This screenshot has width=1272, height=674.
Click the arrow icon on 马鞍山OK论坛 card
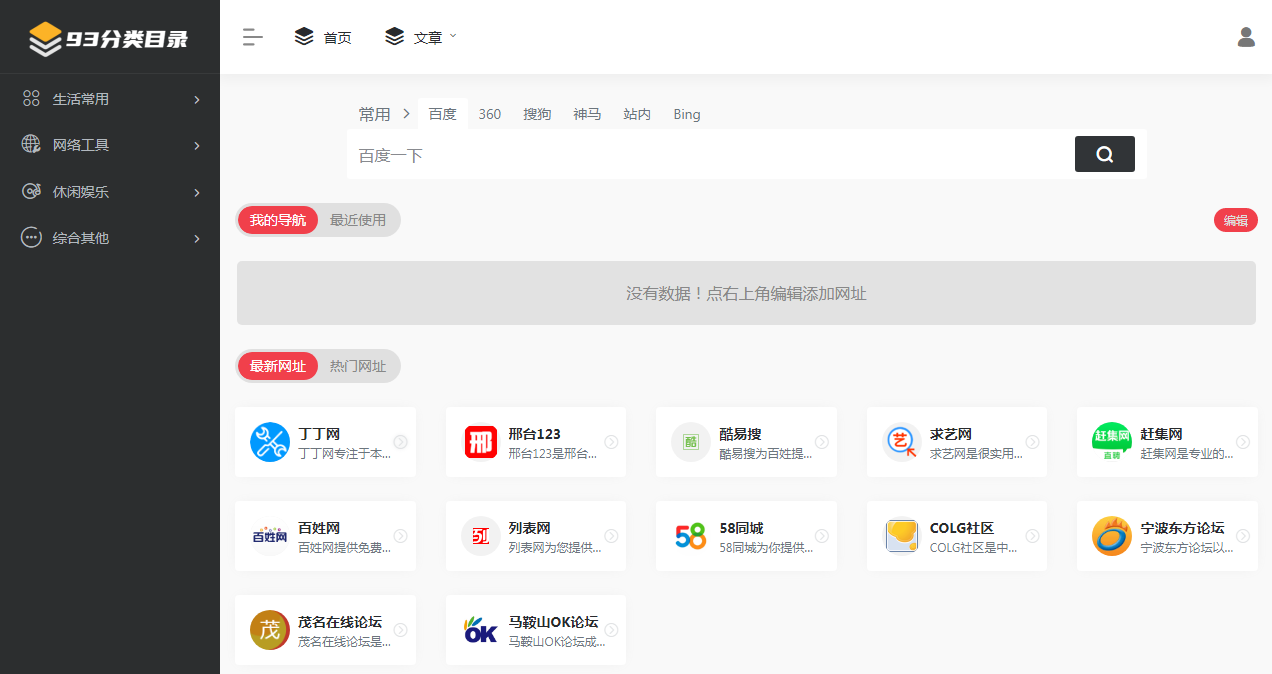(611, 630)
